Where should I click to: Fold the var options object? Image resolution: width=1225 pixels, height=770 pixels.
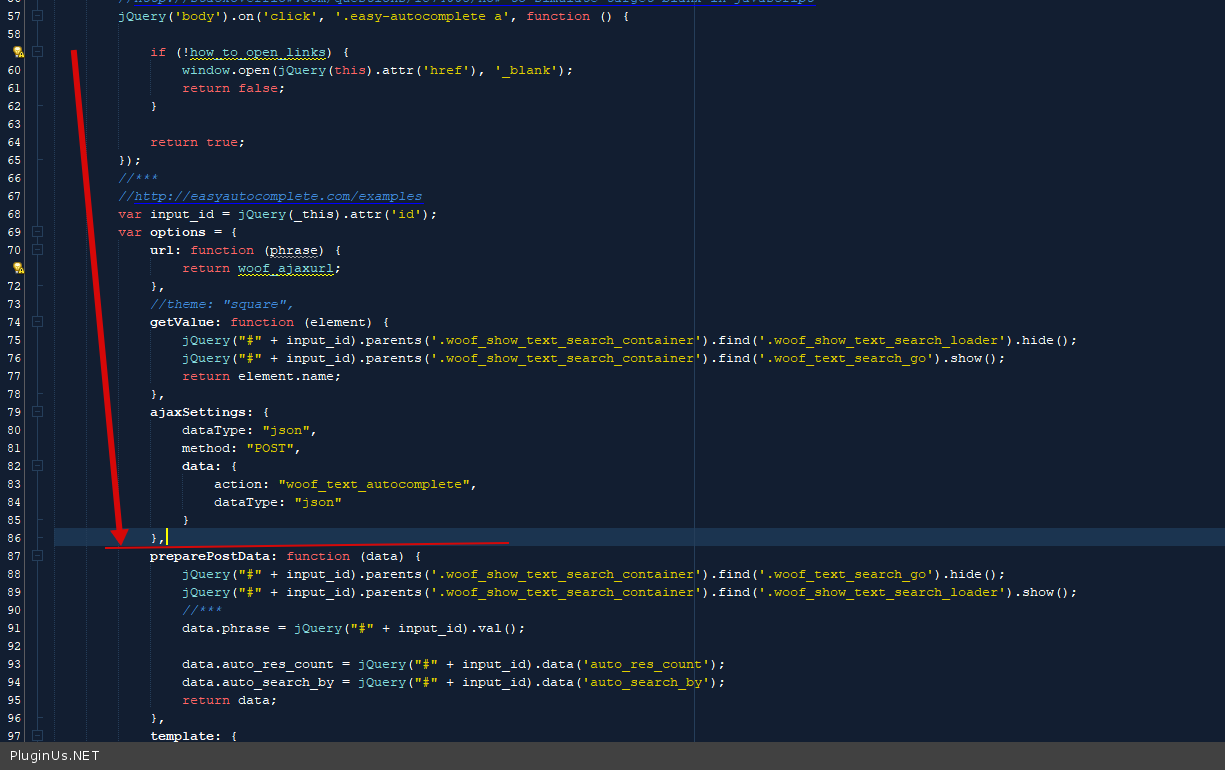[38, 232]
